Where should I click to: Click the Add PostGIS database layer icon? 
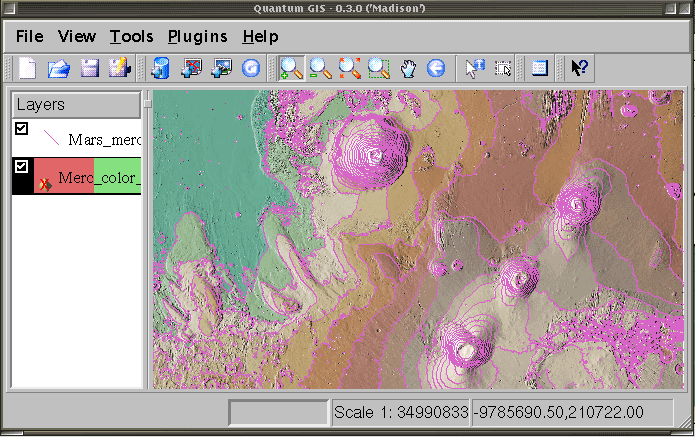click(160, 68)
